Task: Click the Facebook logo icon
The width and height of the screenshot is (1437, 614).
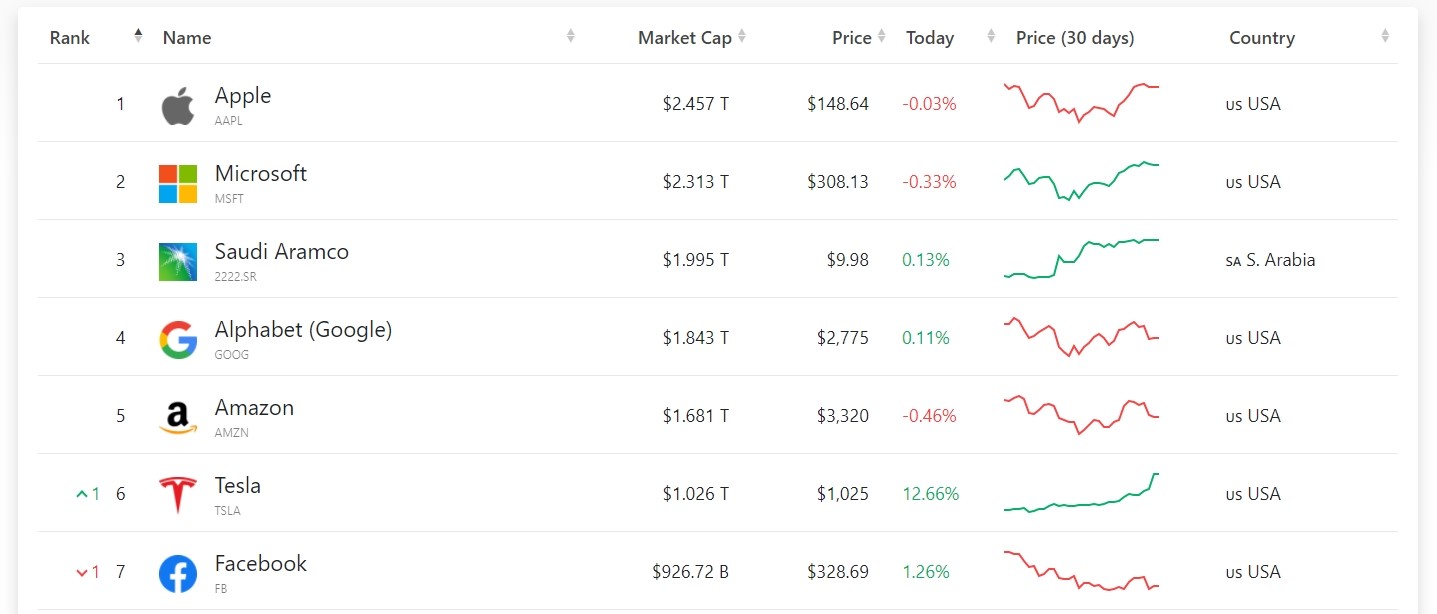Action: pyautogui.click(x=178, y=574)
